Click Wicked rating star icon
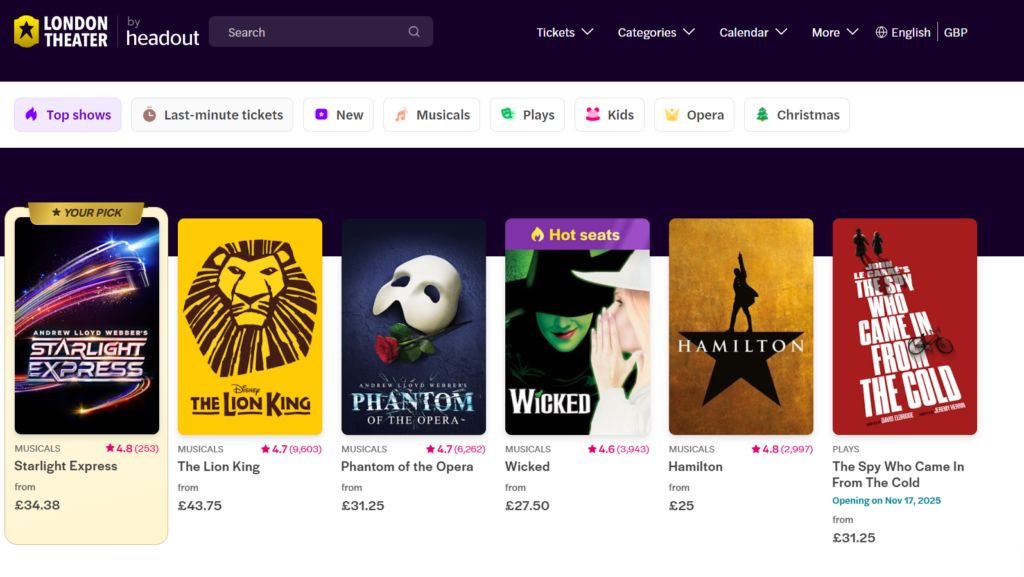This screenshot has width=1024, height=577. coord(592,449)
